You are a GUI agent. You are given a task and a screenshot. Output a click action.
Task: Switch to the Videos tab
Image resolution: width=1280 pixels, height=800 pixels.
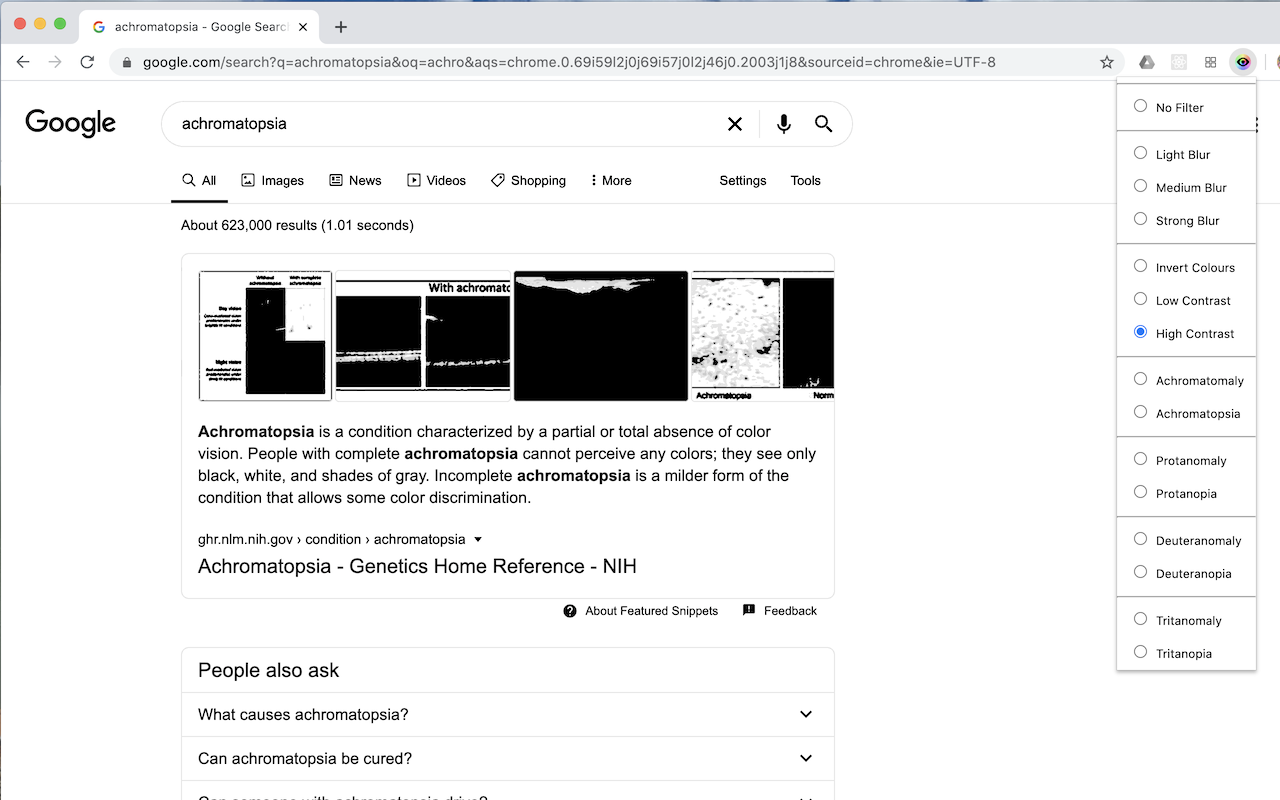pos(436,181)
